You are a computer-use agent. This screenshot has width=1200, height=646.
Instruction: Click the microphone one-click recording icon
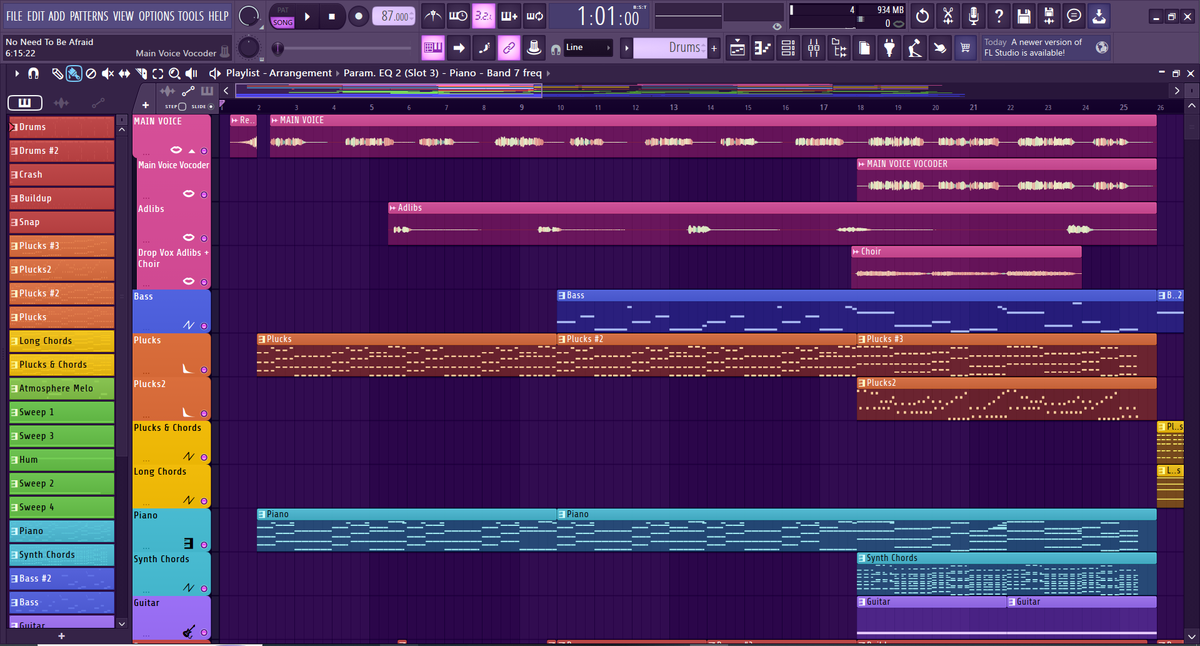[x=973, y=16]
